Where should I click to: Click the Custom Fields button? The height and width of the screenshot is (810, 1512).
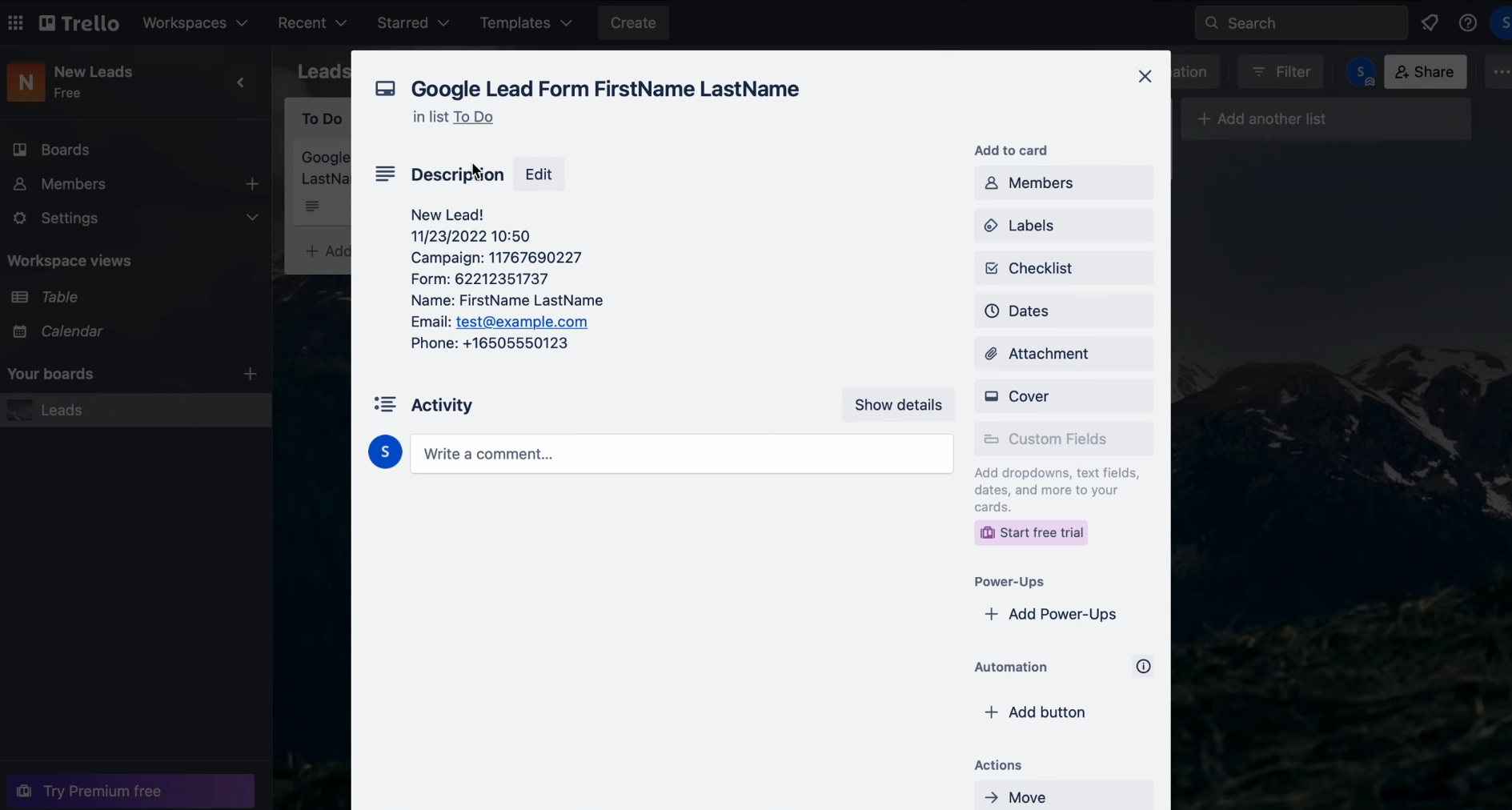(1064, 439)
